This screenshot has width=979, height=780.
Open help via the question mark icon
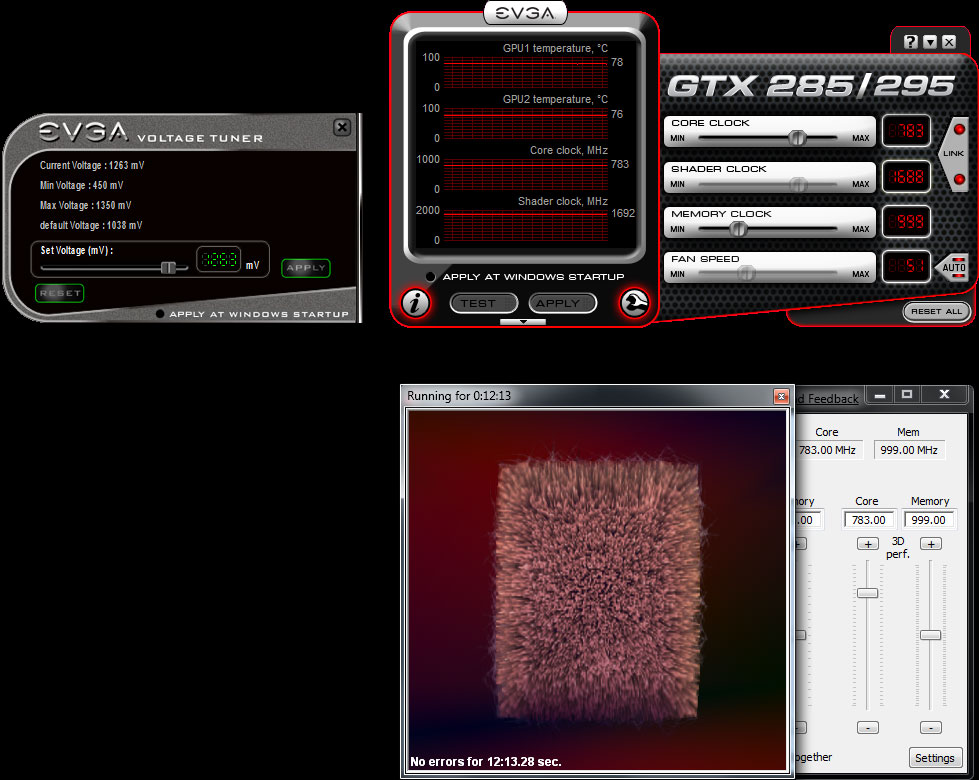[x=909, y=41]
